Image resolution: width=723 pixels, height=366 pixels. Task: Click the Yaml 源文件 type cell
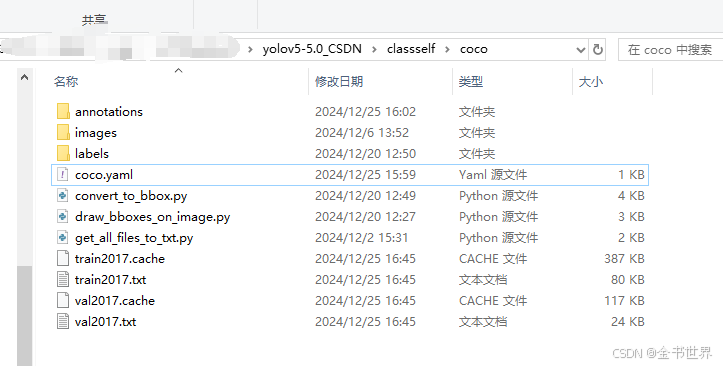[493, 175]
